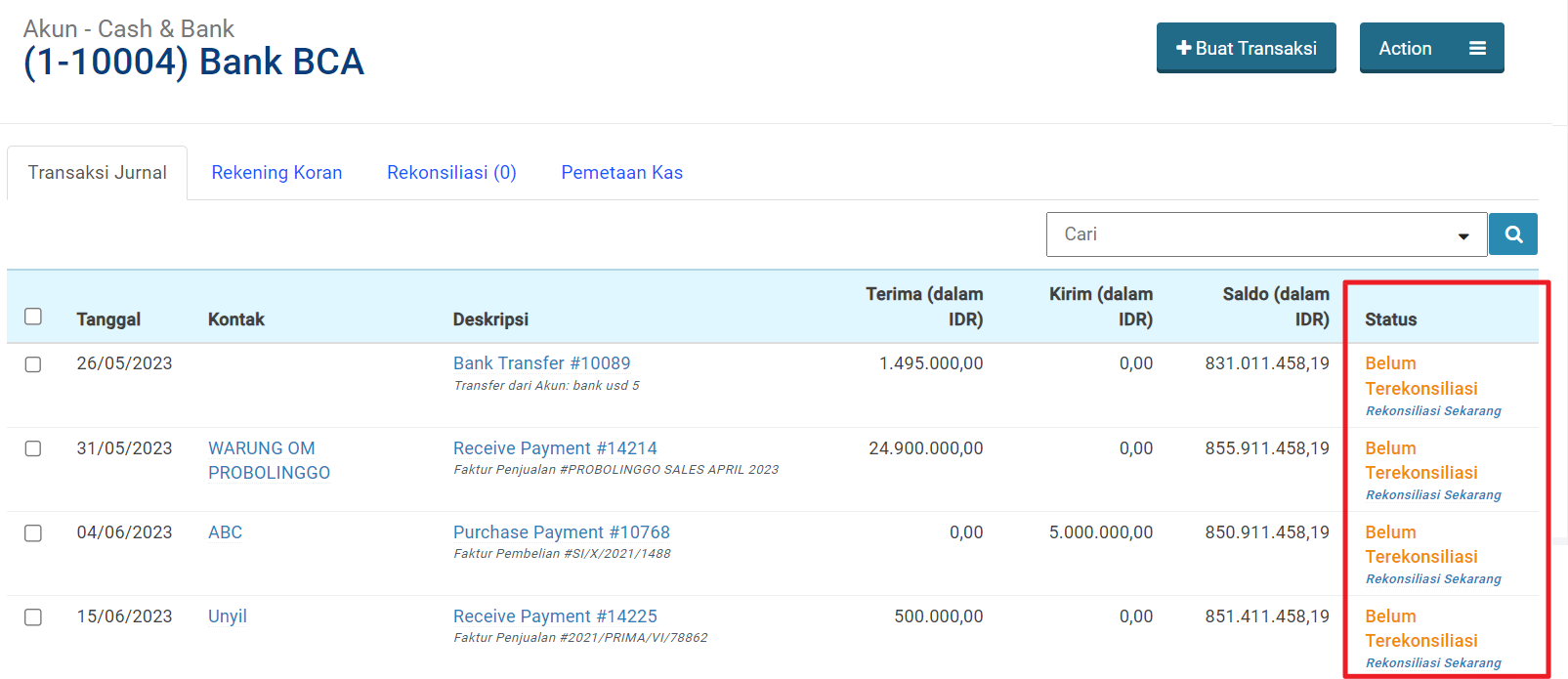
Task: Click the Tanggal column header
Action: click(x=108, y=319)
